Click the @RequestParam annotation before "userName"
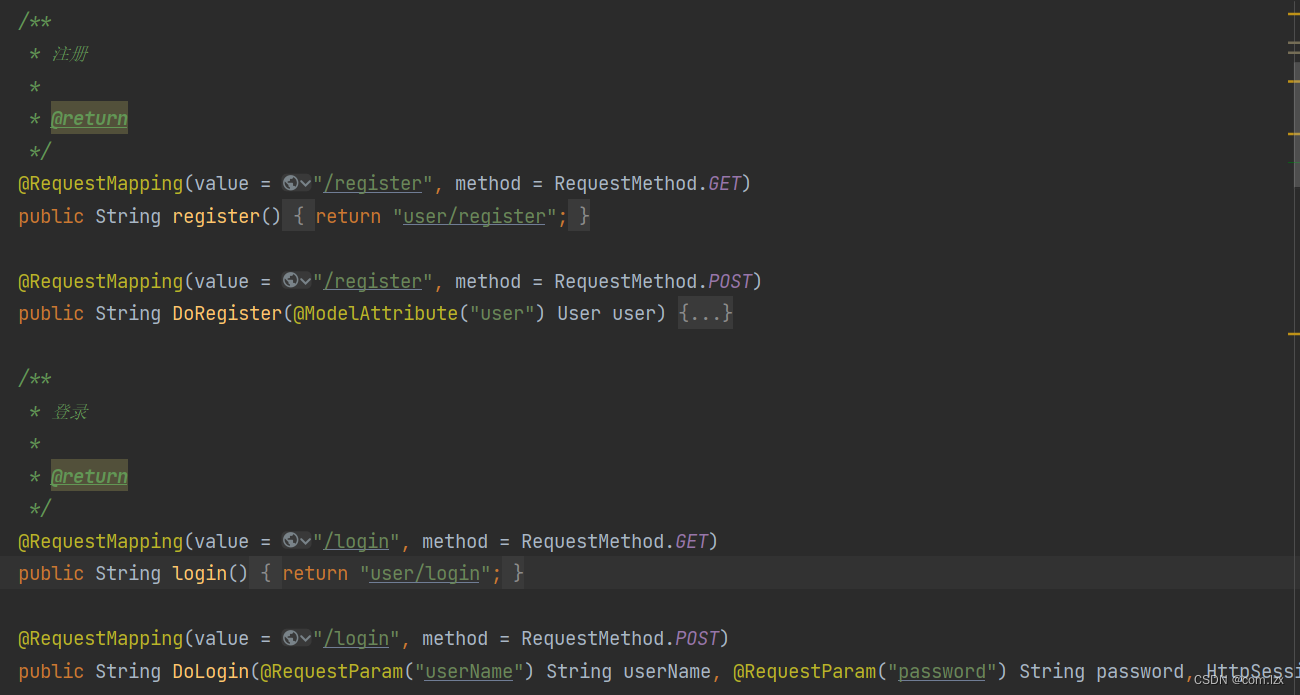 [332, 671]
